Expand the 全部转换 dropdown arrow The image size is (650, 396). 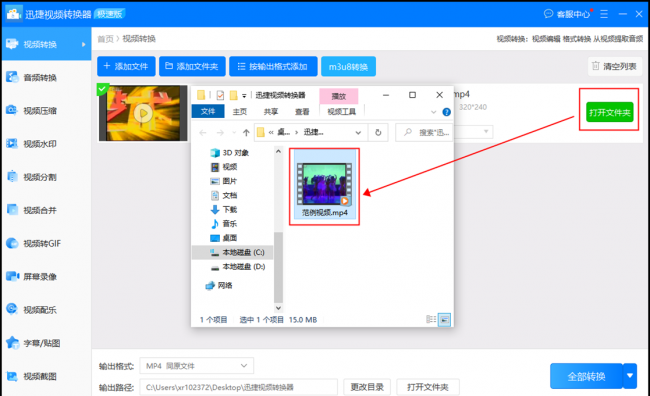630,376
